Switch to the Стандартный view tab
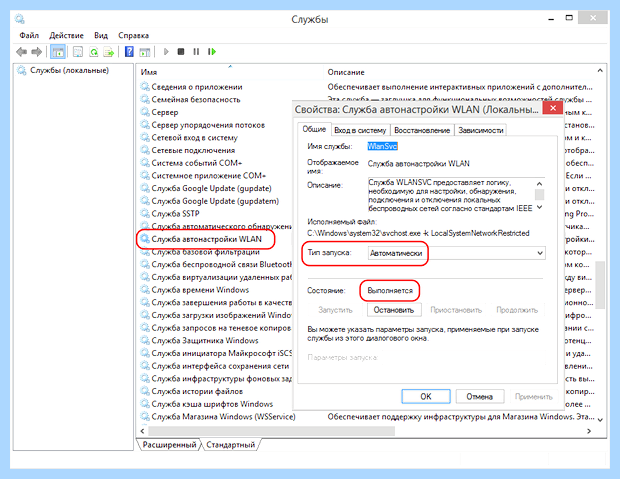The image size is (620, 479). click(x=231, y=445)
